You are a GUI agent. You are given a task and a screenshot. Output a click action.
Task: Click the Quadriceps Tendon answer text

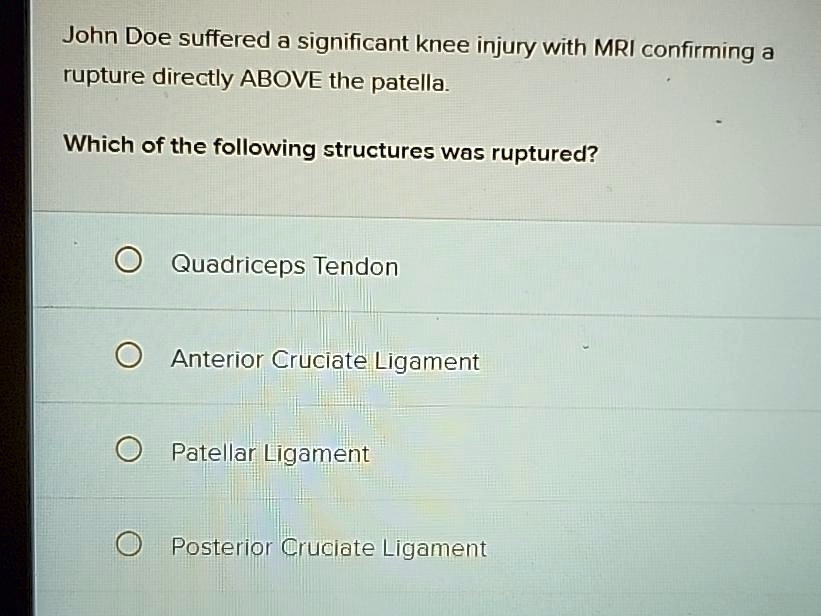click(284, 266)
